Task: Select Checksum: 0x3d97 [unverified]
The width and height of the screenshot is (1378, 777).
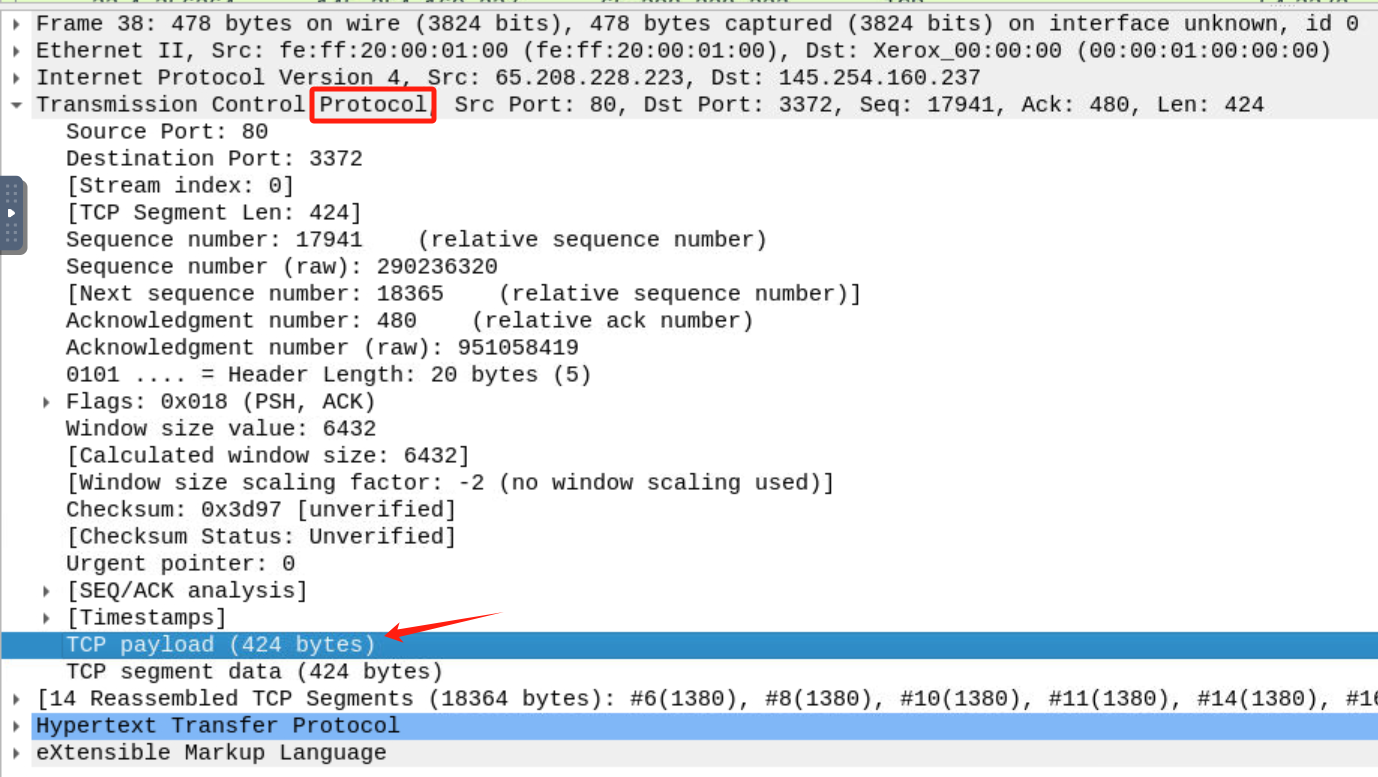Action: coord(261,509)
